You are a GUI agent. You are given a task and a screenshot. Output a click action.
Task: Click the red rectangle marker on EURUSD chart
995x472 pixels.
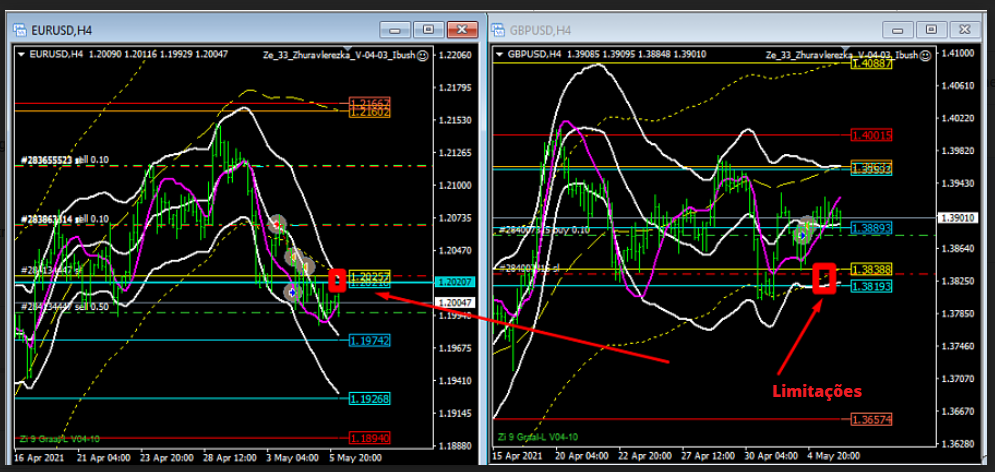click(337, 281)
